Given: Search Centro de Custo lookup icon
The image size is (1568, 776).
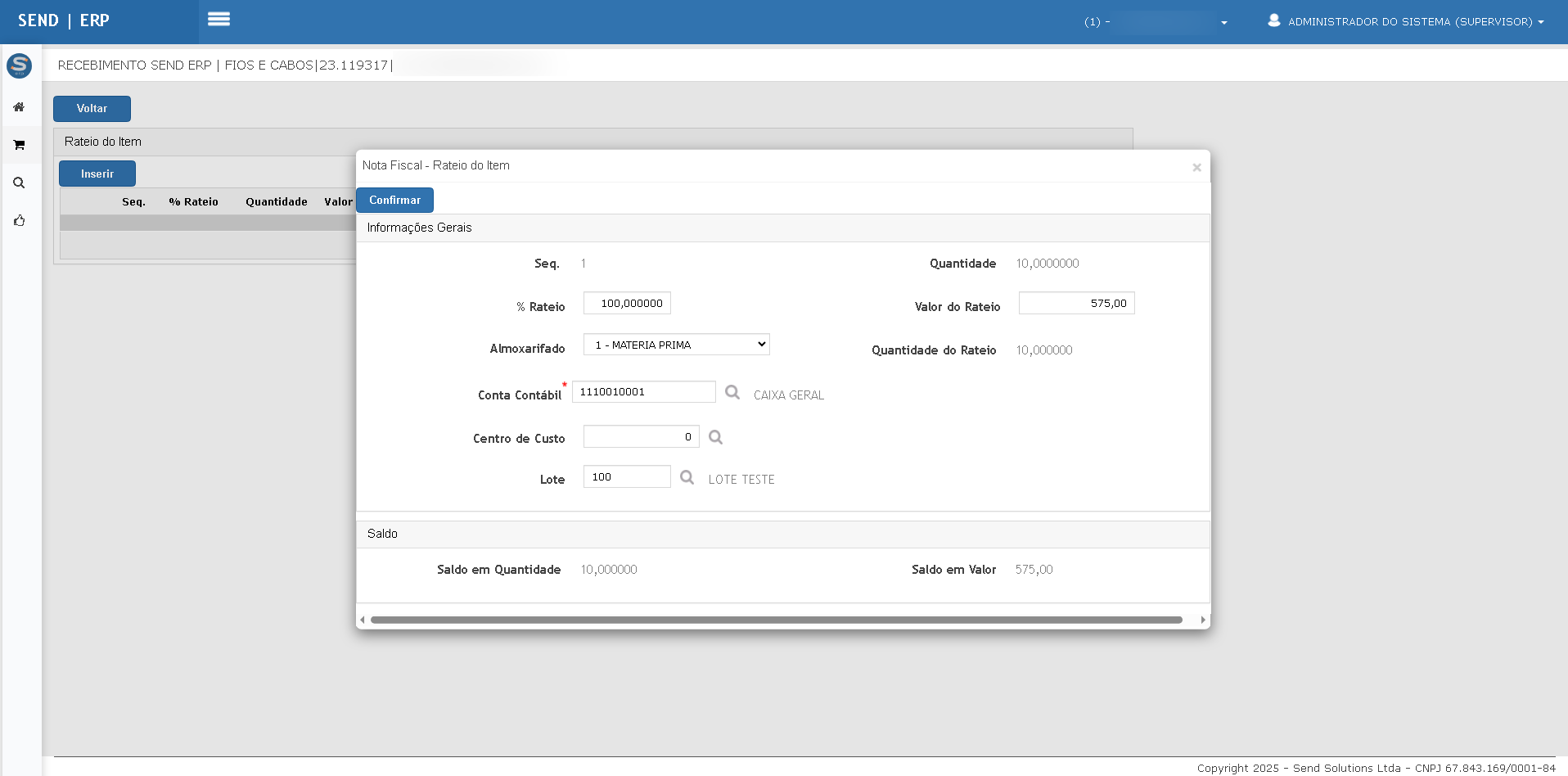Looking at the screenshot, I should (x=715, y=437).
